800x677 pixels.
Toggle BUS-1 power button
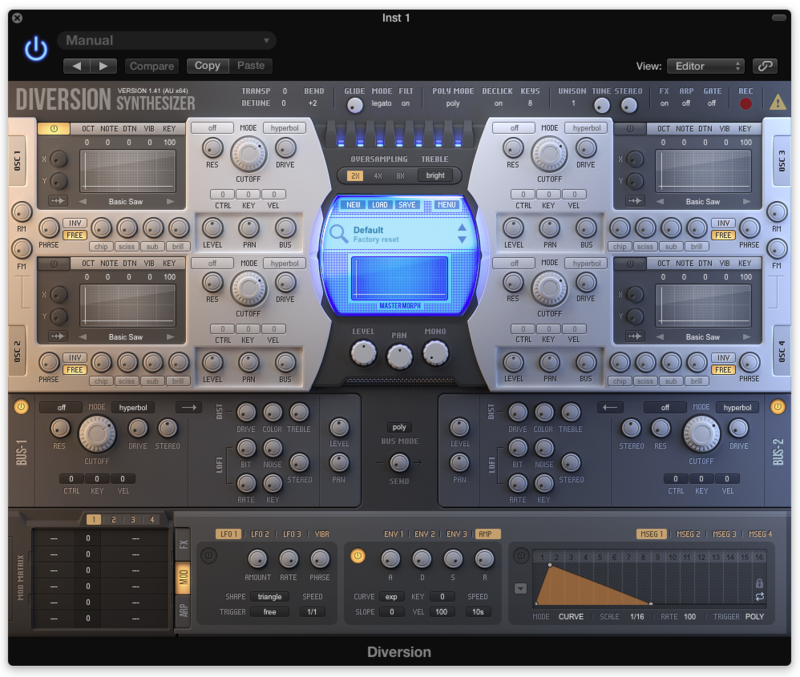point(21,407)
